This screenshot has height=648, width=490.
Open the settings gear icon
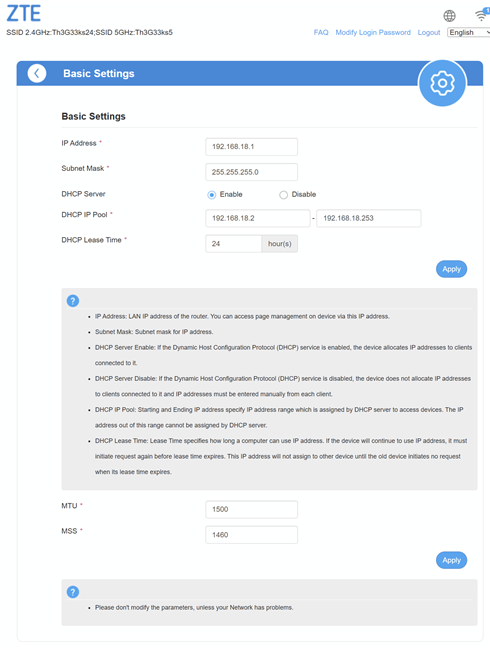coord(442,83)
